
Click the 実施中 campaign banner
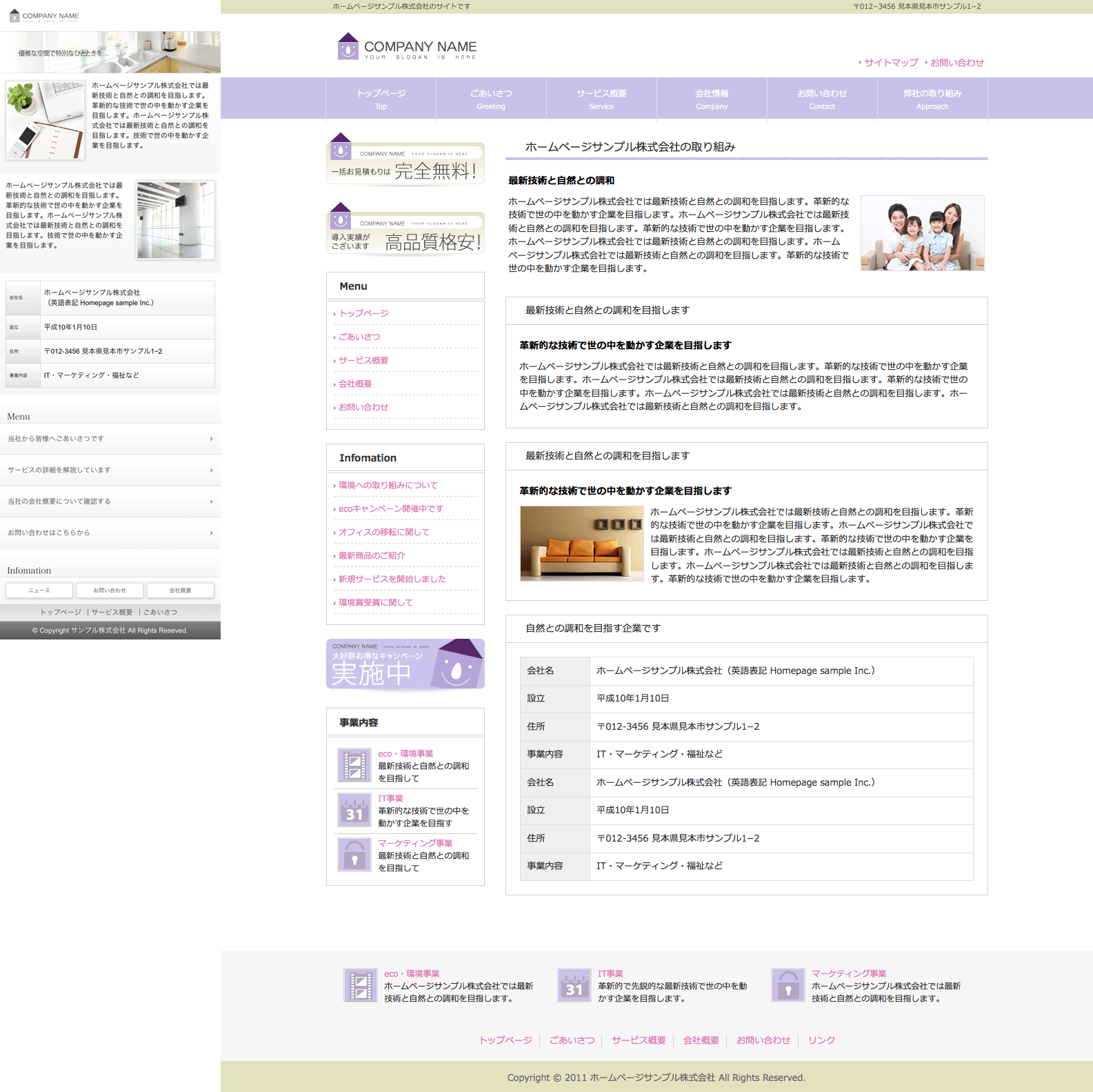(x=405, y=664)
